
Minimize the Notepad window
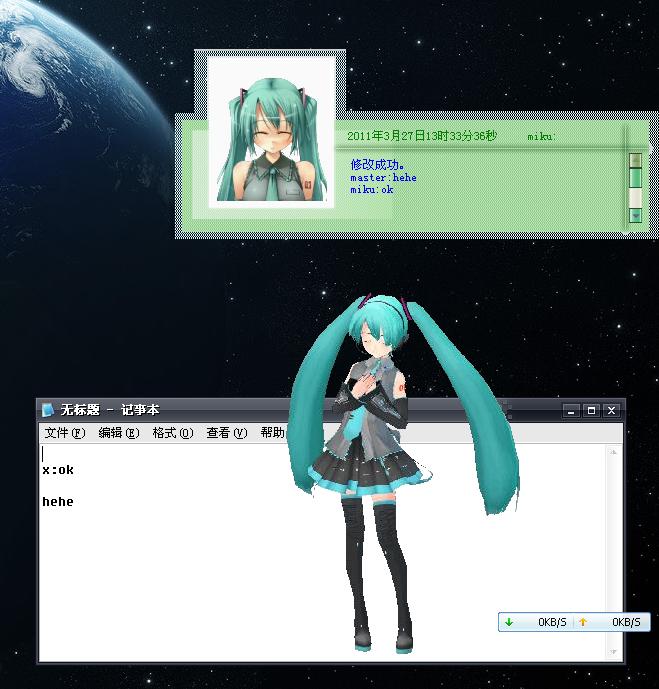[x=571, y=411]
